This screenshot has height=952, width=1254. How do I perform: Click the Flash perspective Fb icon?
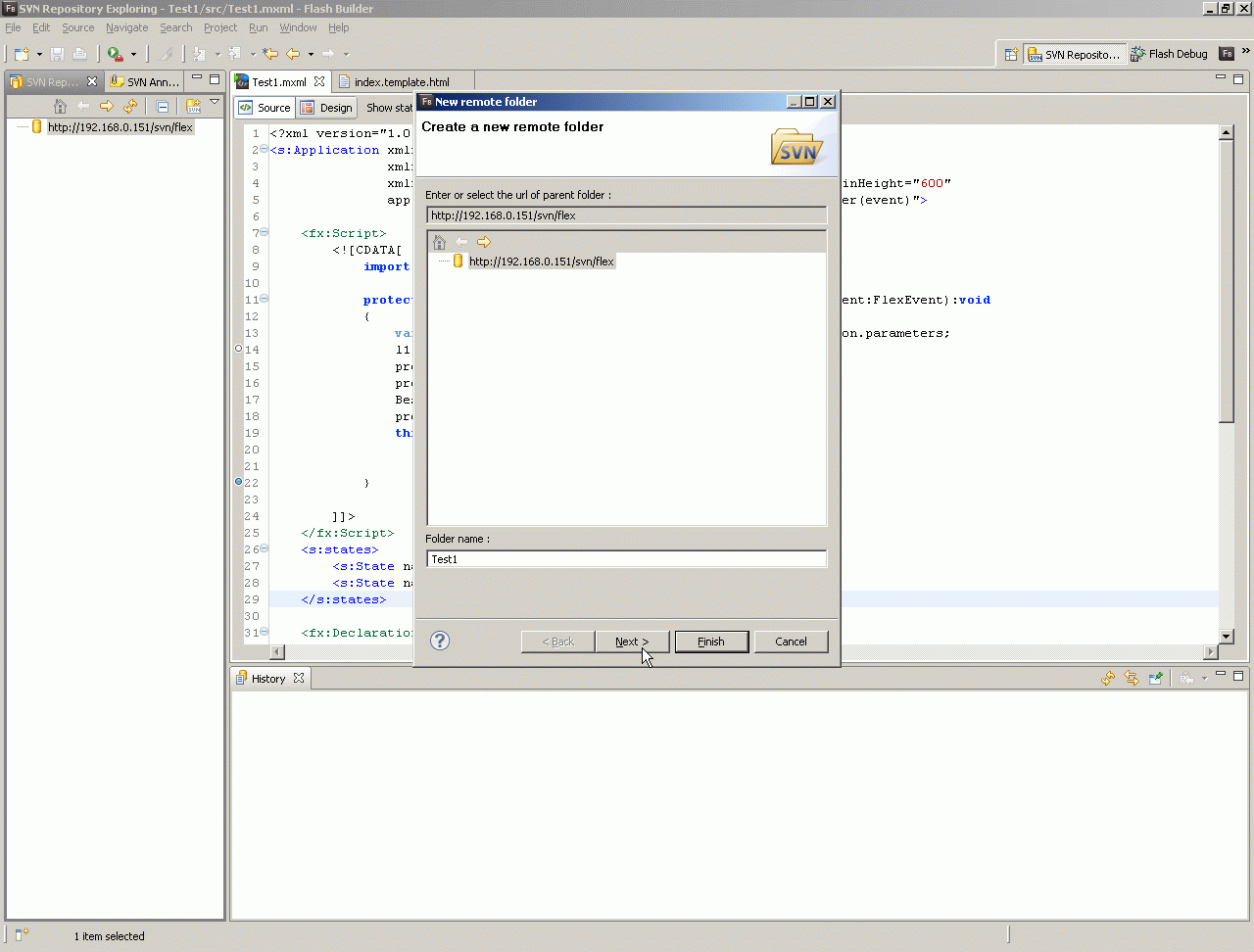click(x=1227, y=54)
